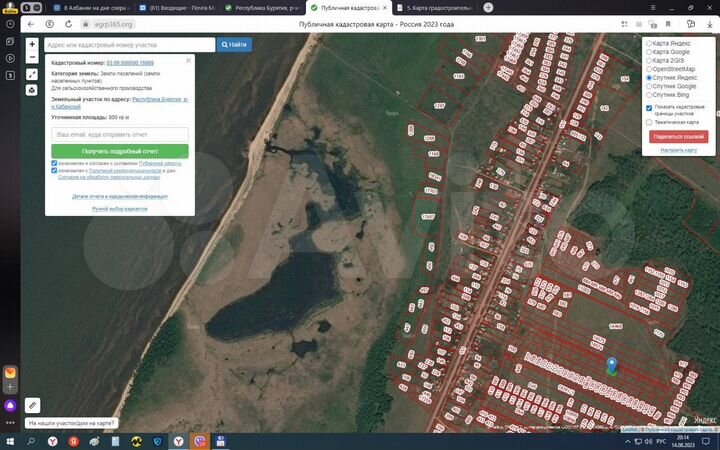The image size is (720, 450).
Task: Click the blue location marker on the map
Action: click(x=612, y=366)
